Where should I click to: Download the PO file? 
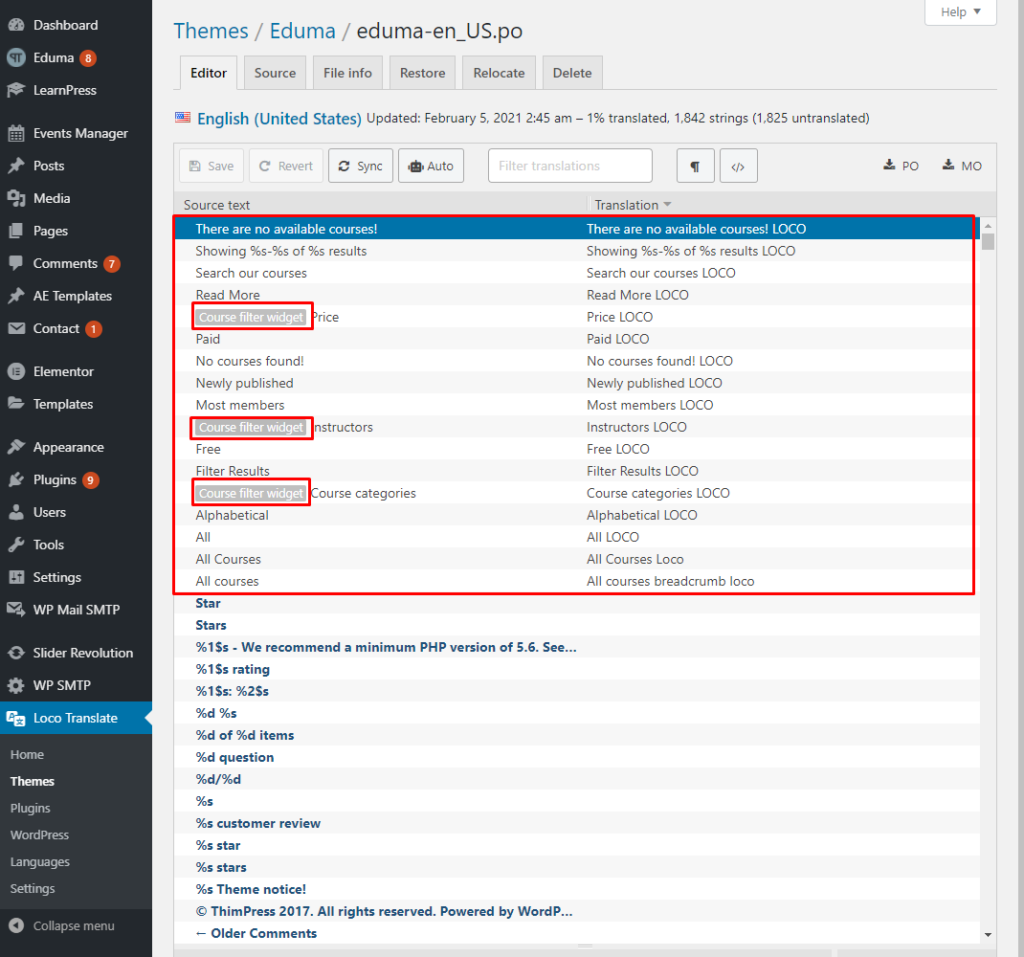(x=900, y=165)
